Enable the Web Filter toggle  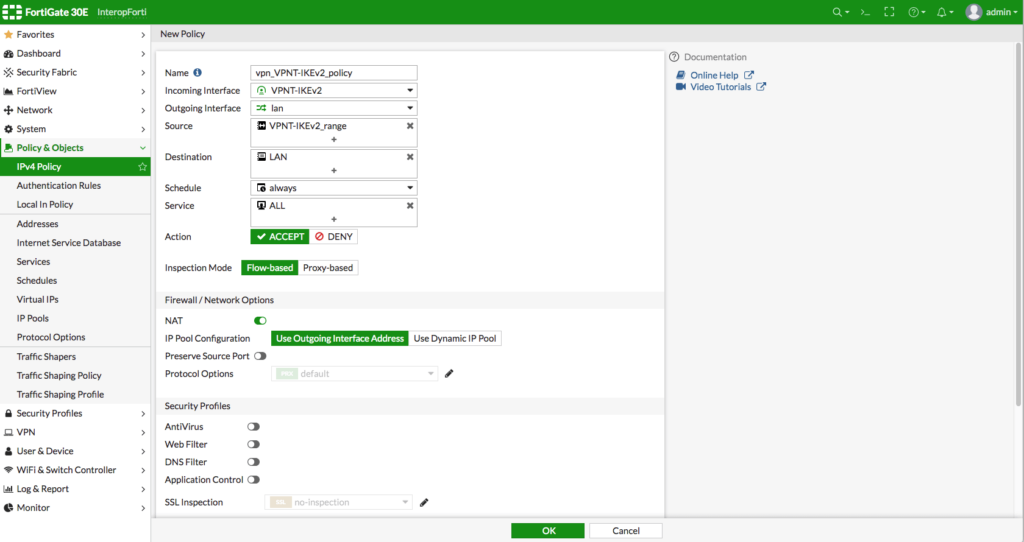point(253,444)
